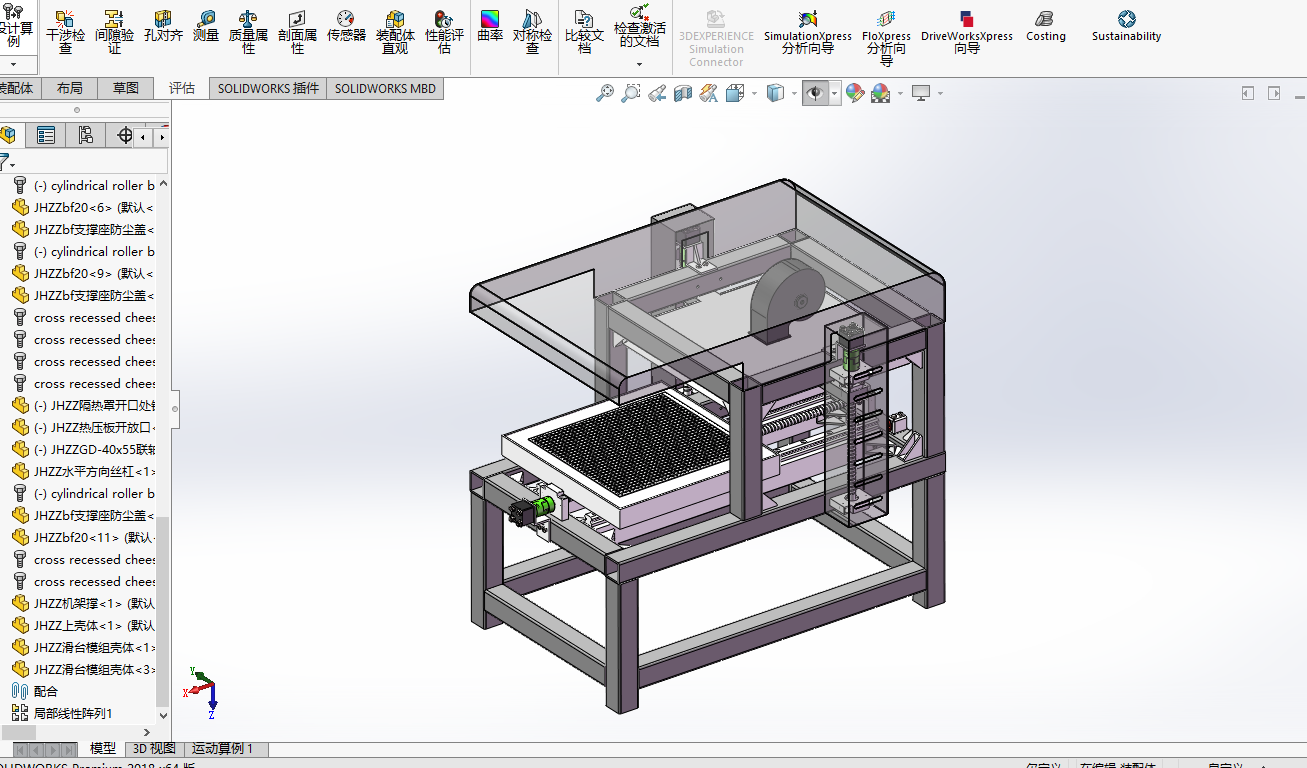The height and width of the screenshot is (768, 1307).
Task: Select JHZZ水平方向丝杠<1> component in the tree
Action: (x=84, y=471)
